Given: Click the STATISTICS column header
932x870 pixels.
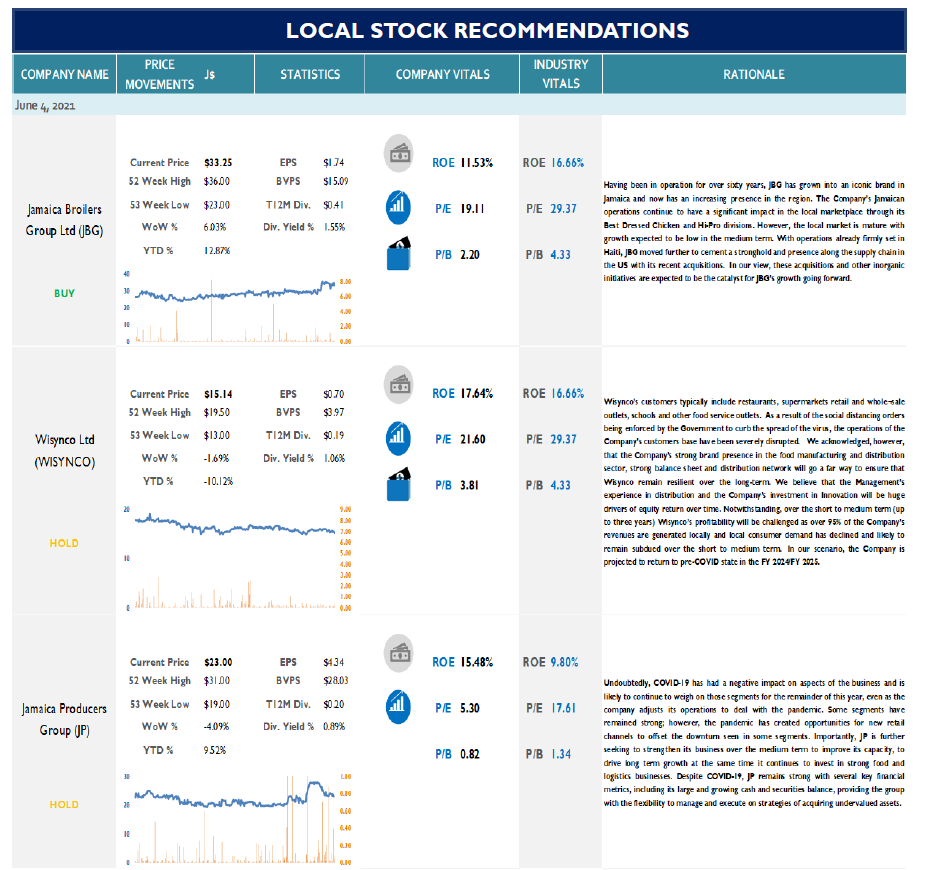Looking at the screenshot, I should (x=310, y=74).
